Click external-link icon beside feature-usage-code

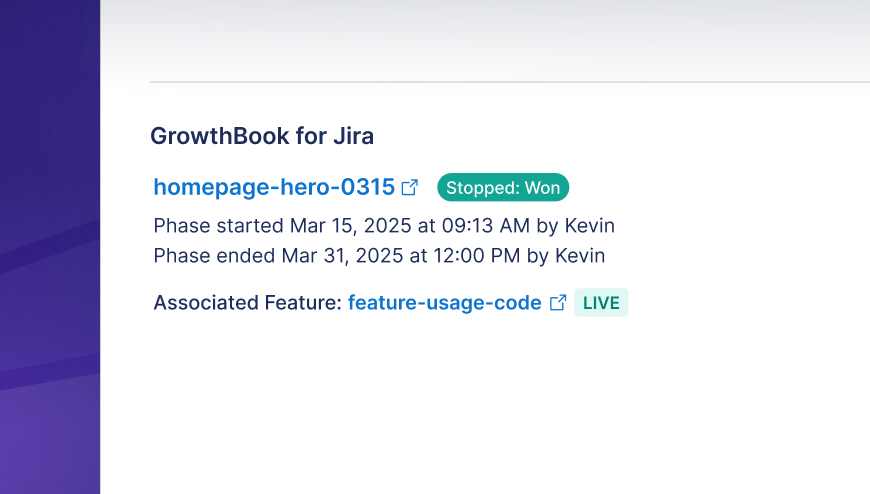pyautogui.click(x=558, y=303)
